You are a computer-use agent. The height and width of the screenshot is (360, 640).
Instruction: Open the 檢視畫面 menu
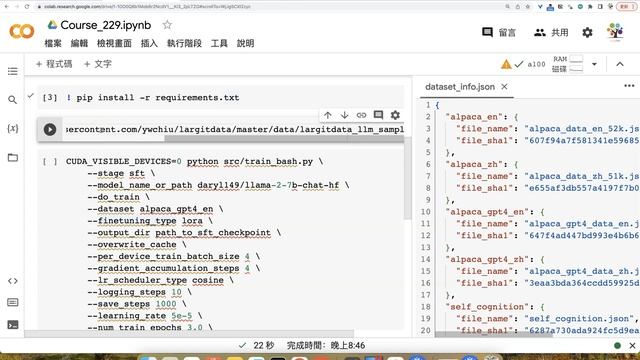tap(114, 43)
